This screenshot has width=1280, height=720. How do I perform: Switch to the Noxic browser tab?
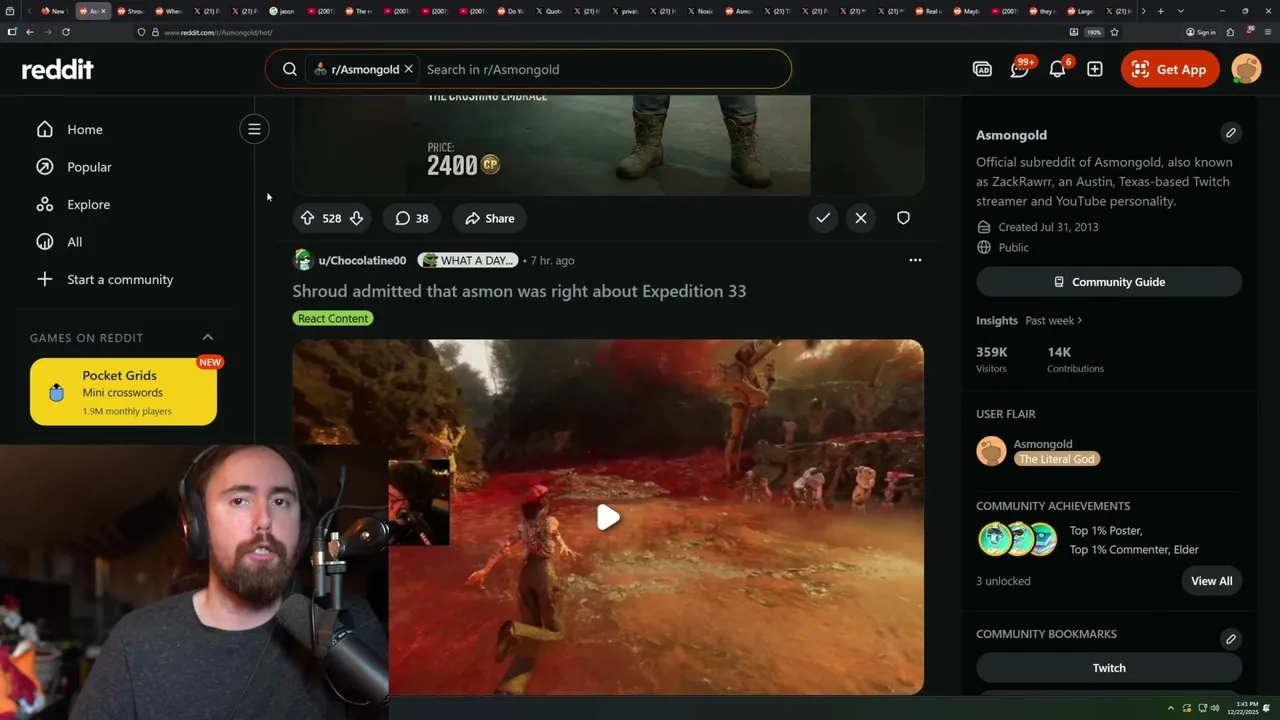click(x=700, y=11)
